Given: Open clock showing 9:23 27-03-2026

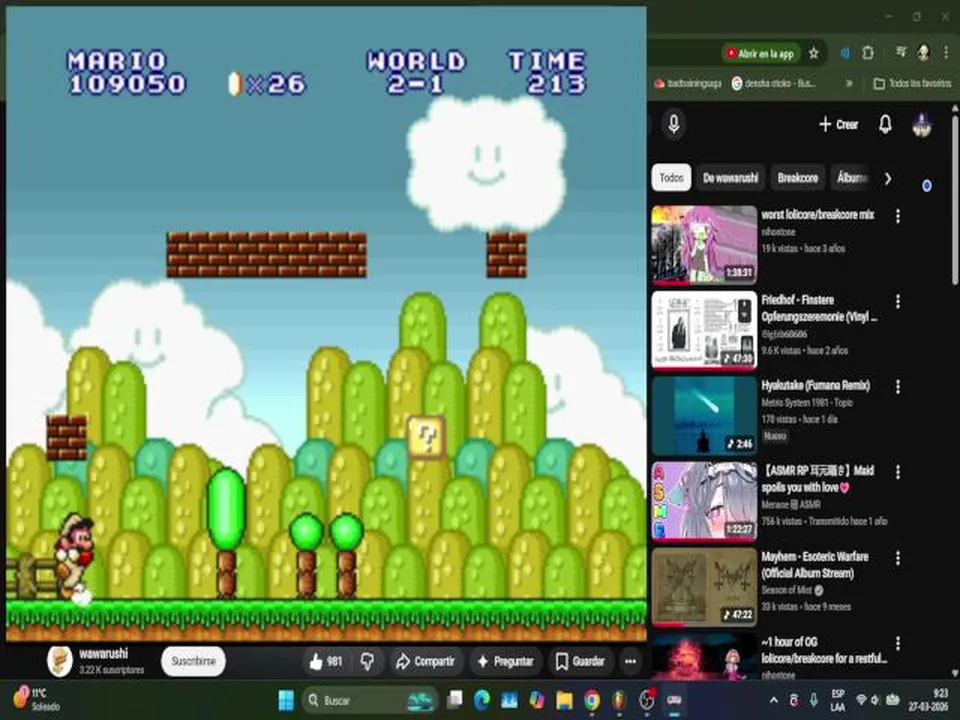Looking at the screenshot, I should (929, 700).
